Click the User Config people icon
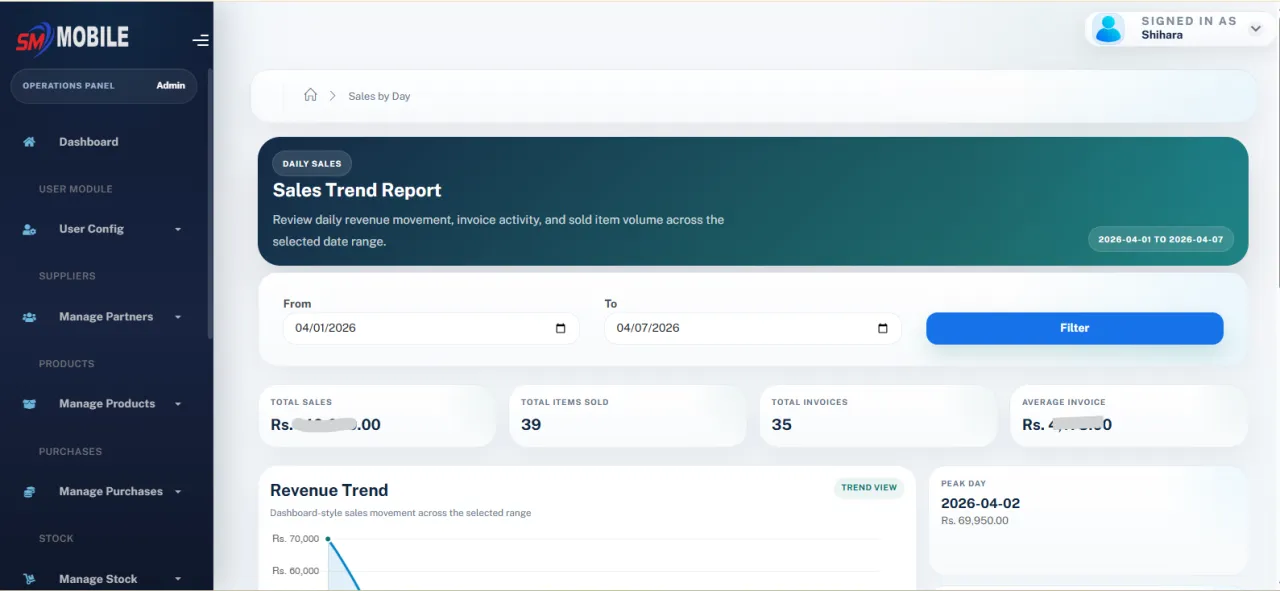The image size is (1280, 591). [x=29, y=229]
